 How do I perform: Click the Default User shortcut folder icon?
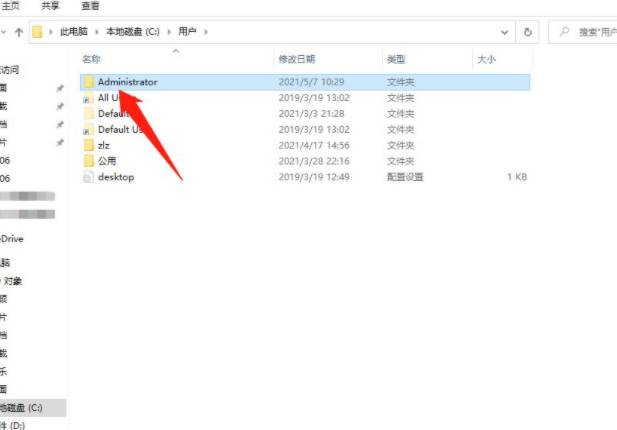(88, 130)
